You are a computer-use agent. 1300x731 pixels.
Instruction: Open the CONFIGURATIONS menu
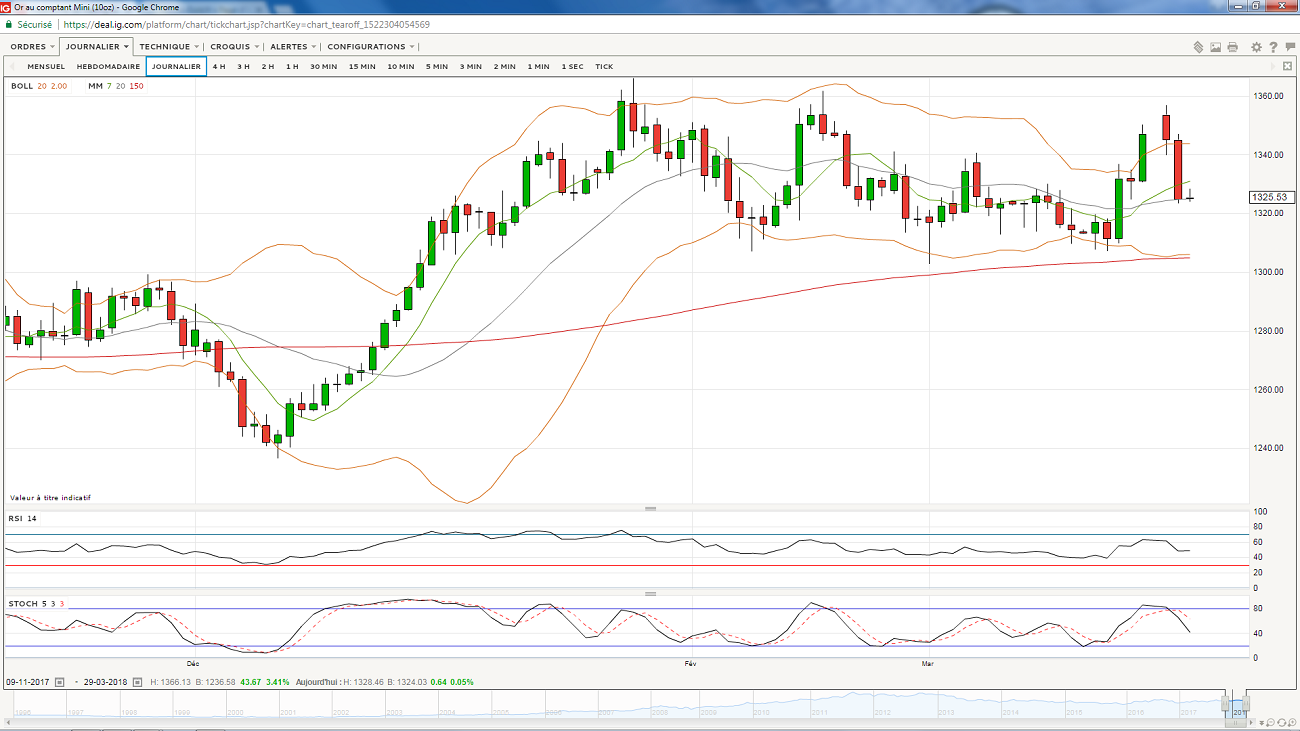coord(369,46)
